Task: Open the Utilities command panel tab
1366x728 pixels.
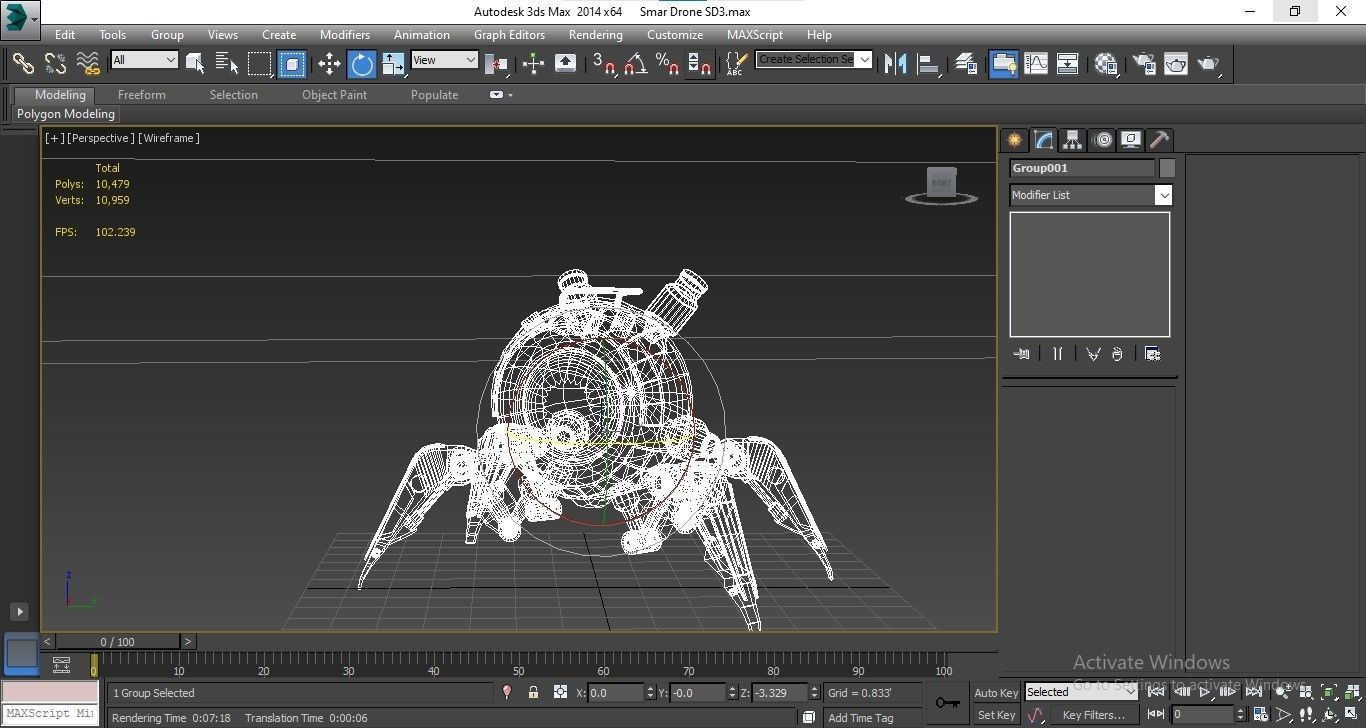Action: [x=1160, y=140]
